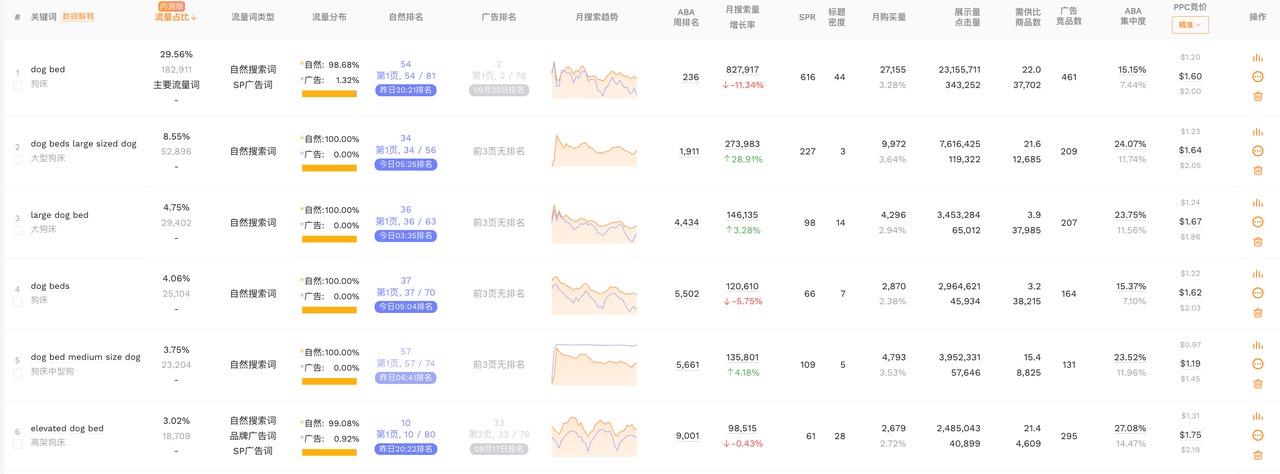The image size is (1280, 474).
Task: Tick the checkbox for dog beds large sized dog
Action: (17, 160)
